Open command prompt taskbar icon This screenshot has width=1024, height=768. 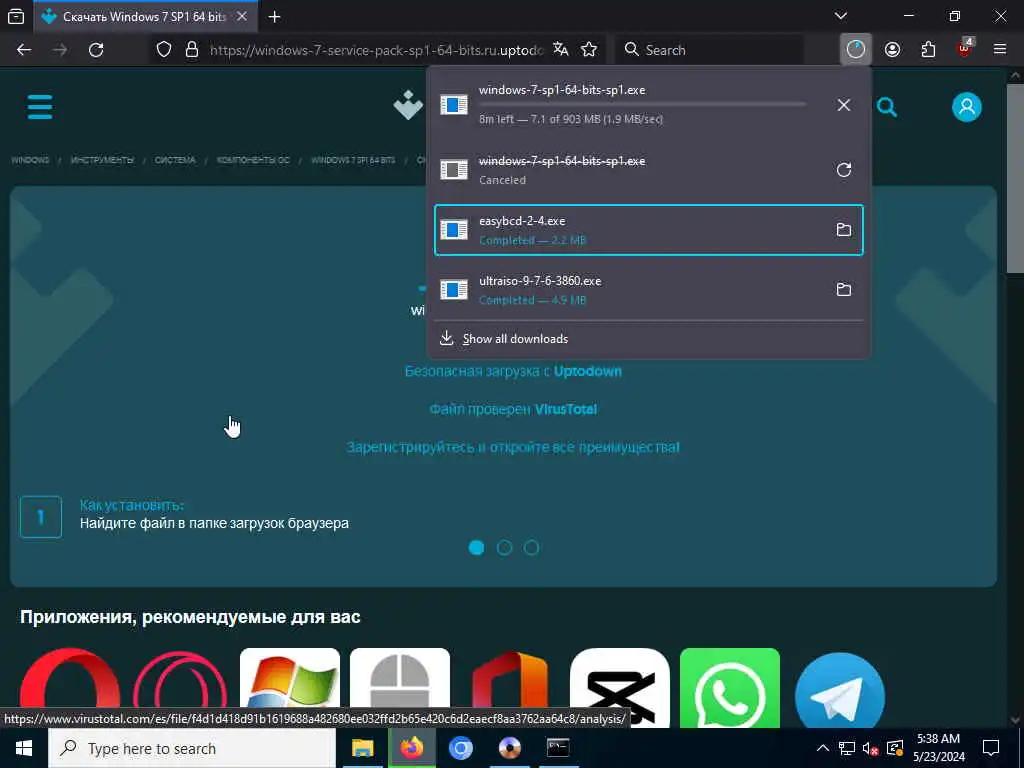pos(558,748)
